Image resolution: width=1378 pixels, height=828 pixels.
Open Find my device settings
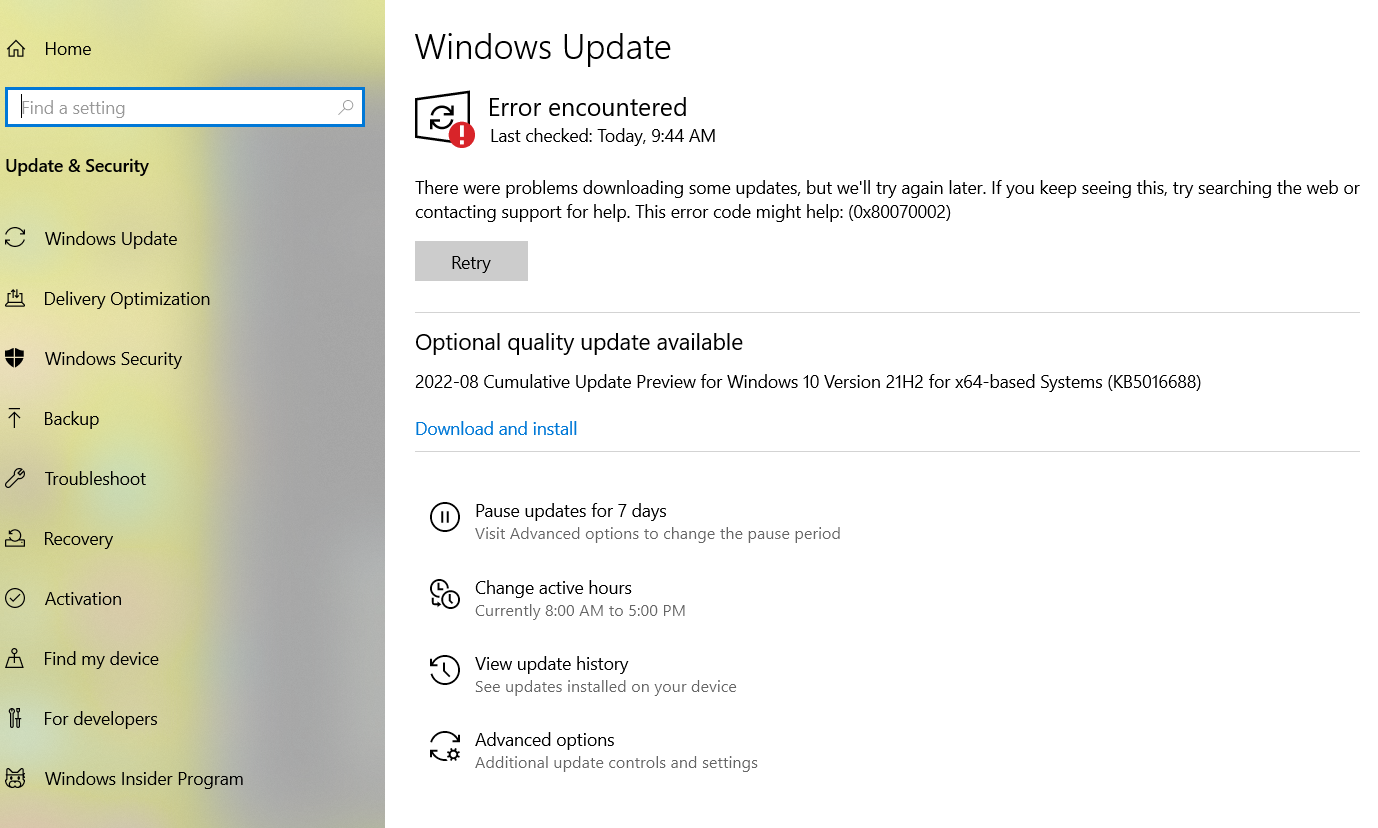(101, 658)
